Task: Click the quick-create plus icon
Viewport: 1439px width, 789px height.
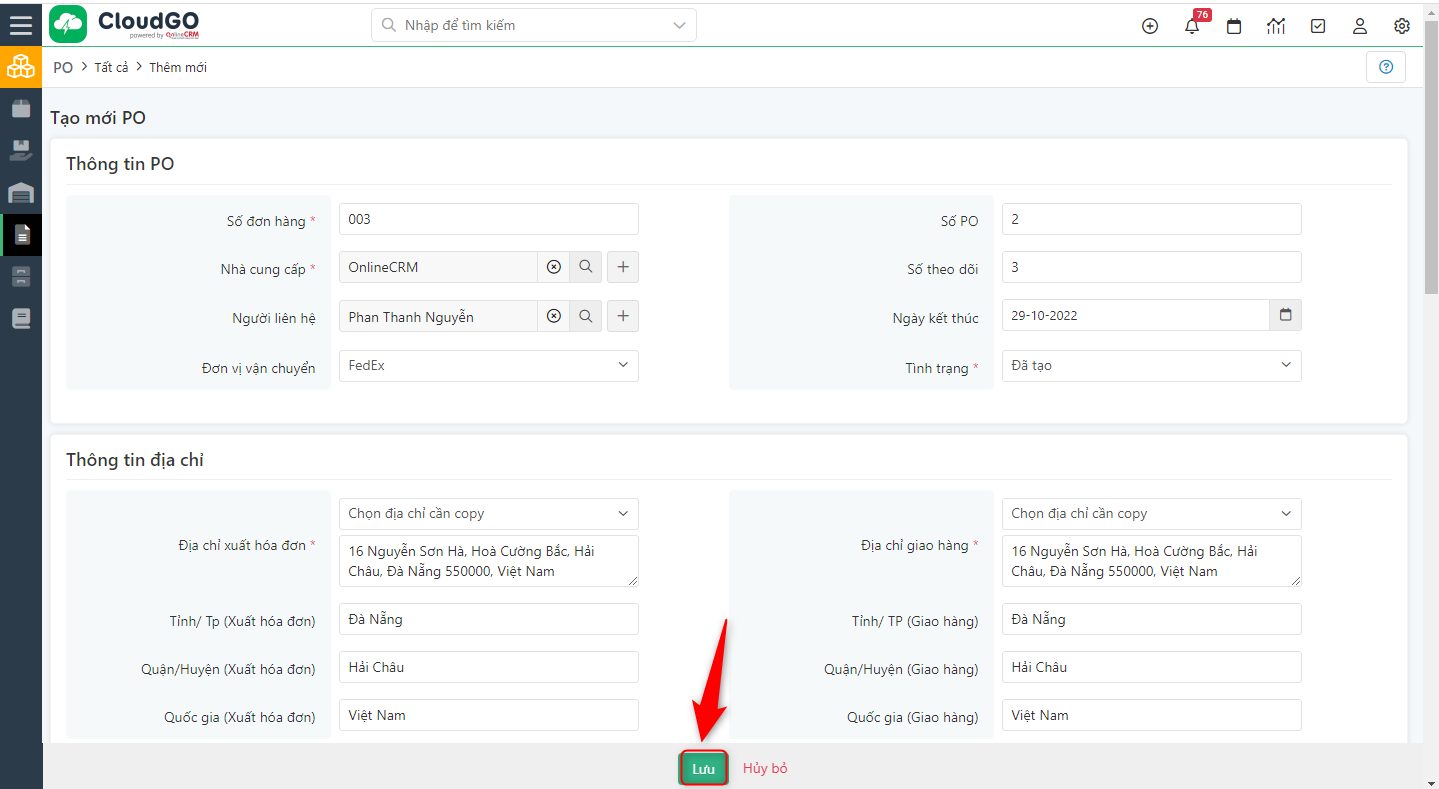Action: 1149,26
